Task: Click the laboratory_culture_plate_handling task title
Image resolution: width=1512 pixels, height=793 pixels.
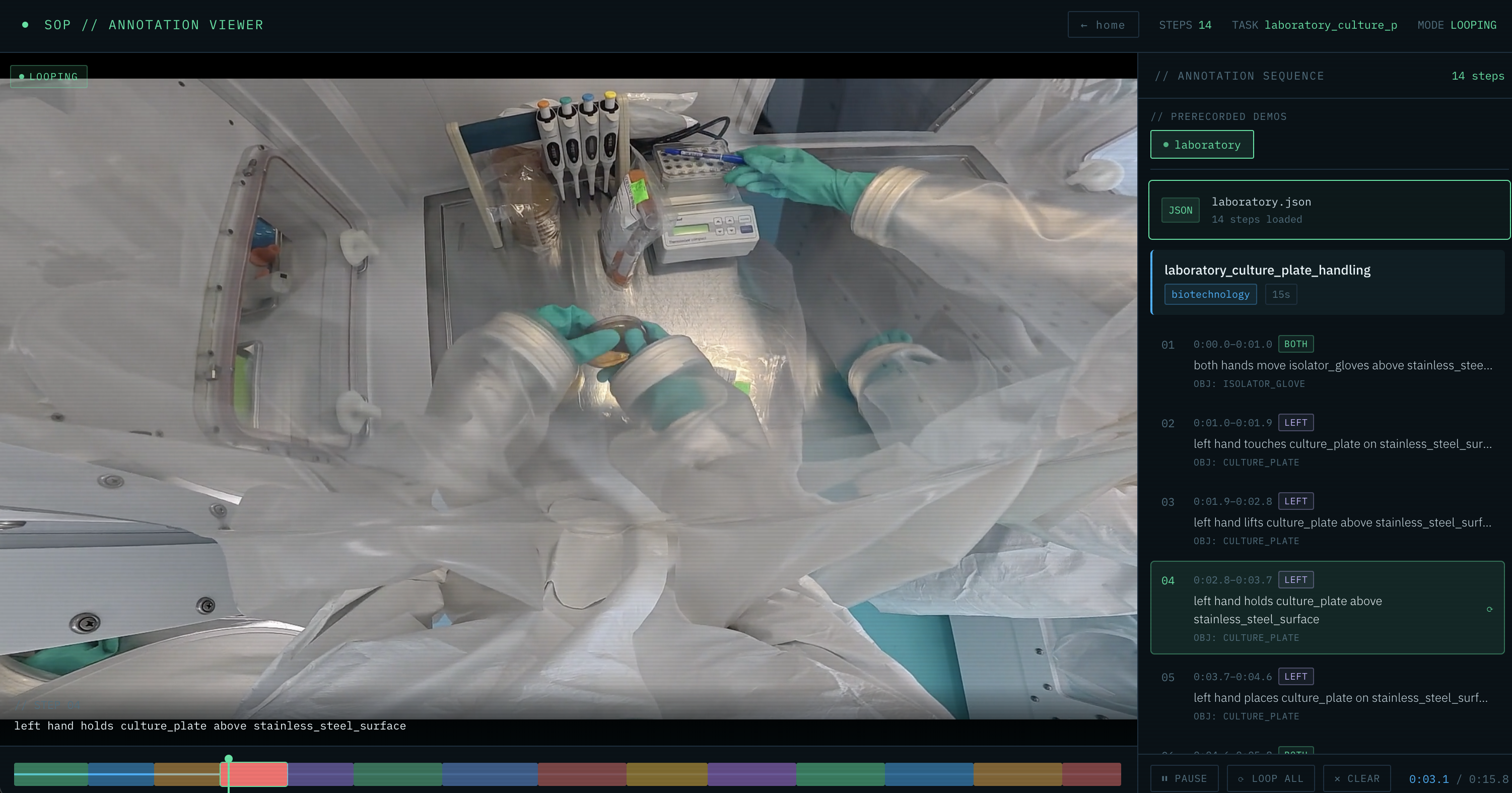Action: pyautogui.click(x=1267, y=270)
